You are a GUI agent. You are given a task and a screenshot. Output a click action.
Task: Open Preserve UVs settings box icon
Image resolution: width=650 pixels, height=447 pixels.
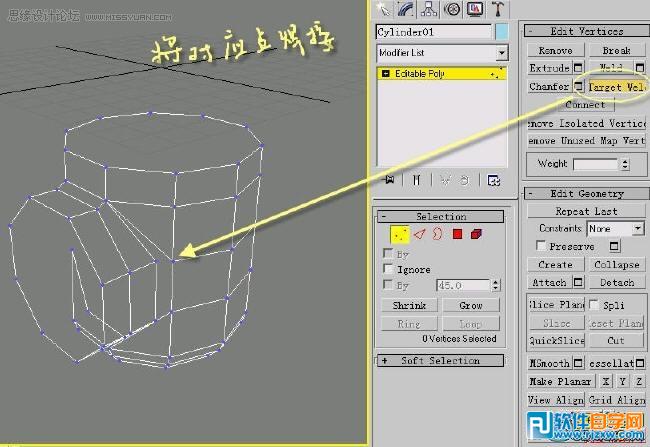pos(614,246)
